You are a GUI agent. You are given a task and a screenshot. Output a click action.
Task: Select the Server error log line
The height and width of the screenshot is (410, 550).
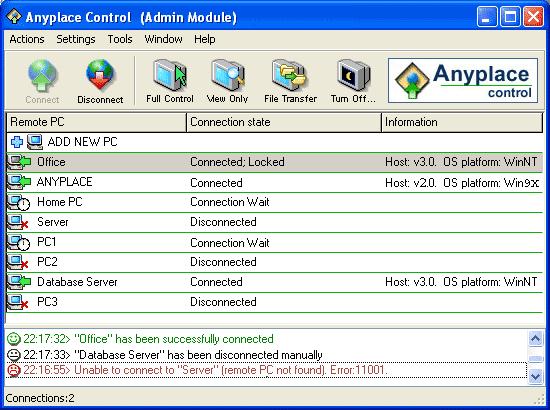click(x=266, y=370)
